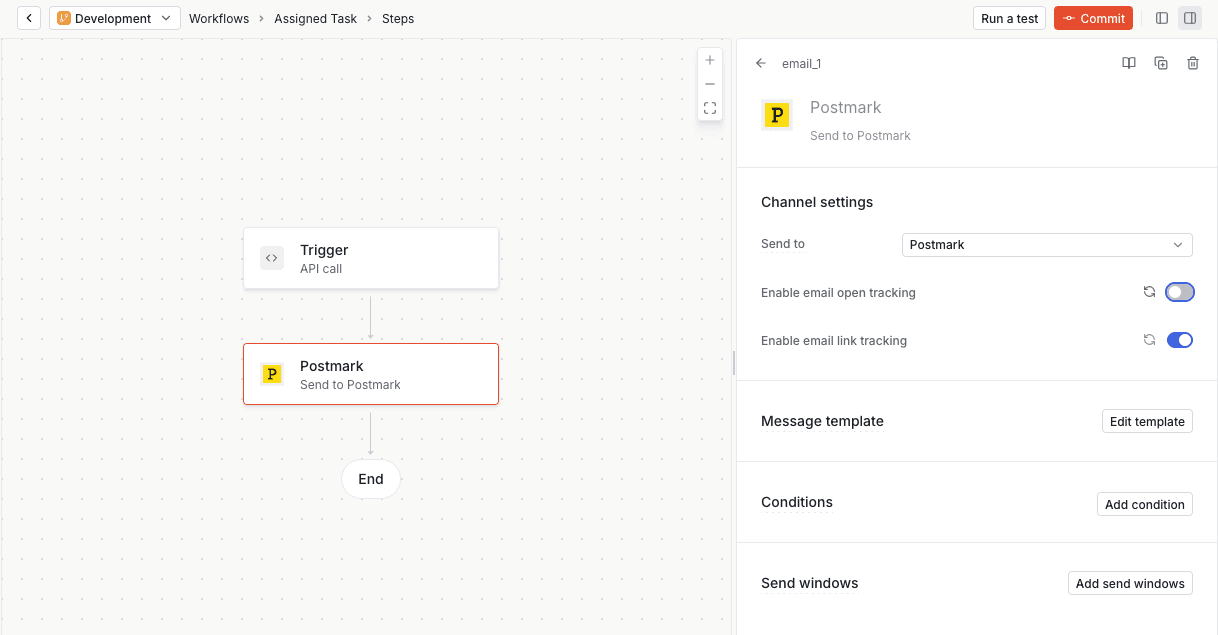
Task: Toggle the split-view panel icon top-right
Action: [1161, 17]
